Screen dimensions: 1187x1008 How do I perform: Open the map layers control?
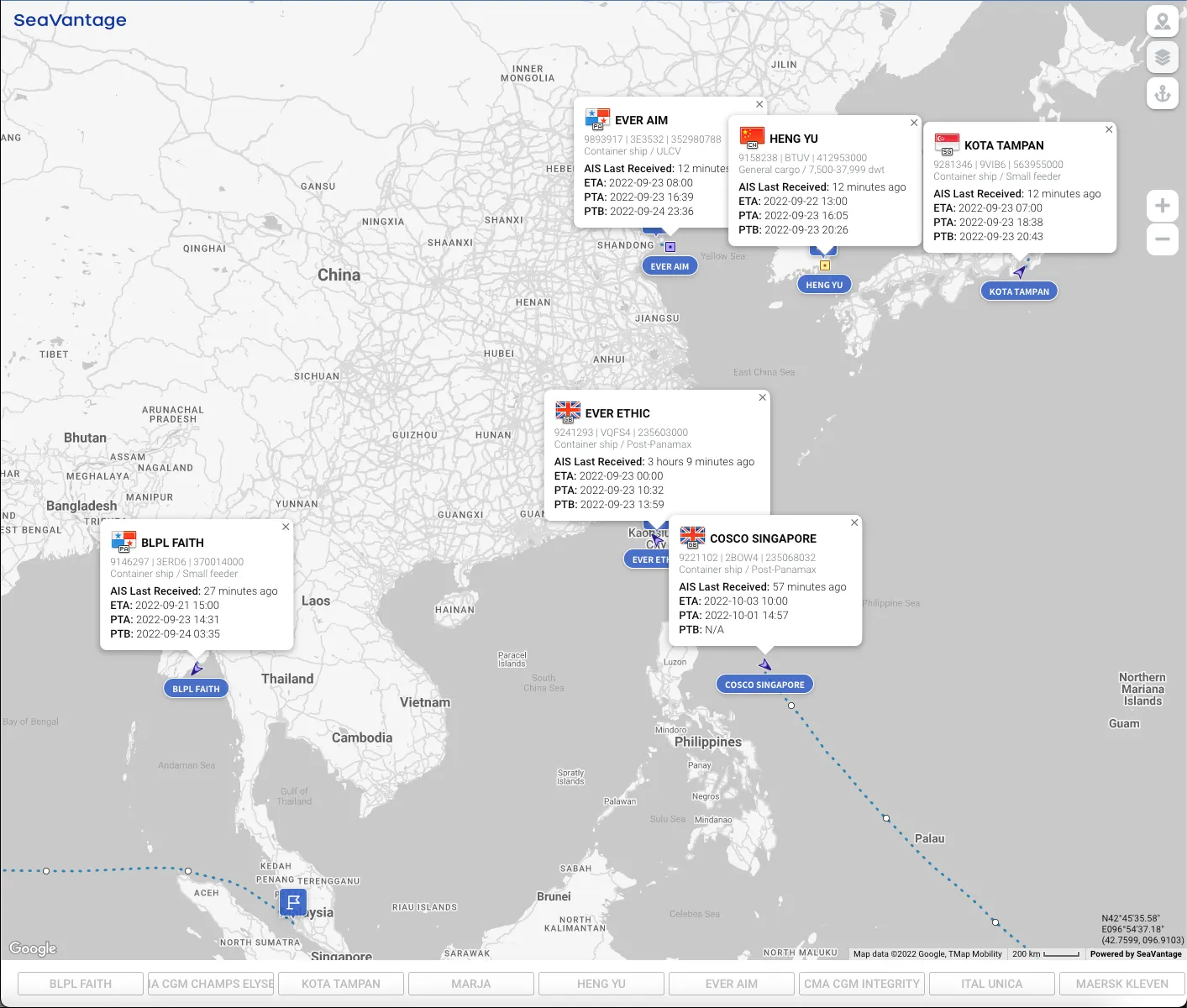(x=1163, y=57)
